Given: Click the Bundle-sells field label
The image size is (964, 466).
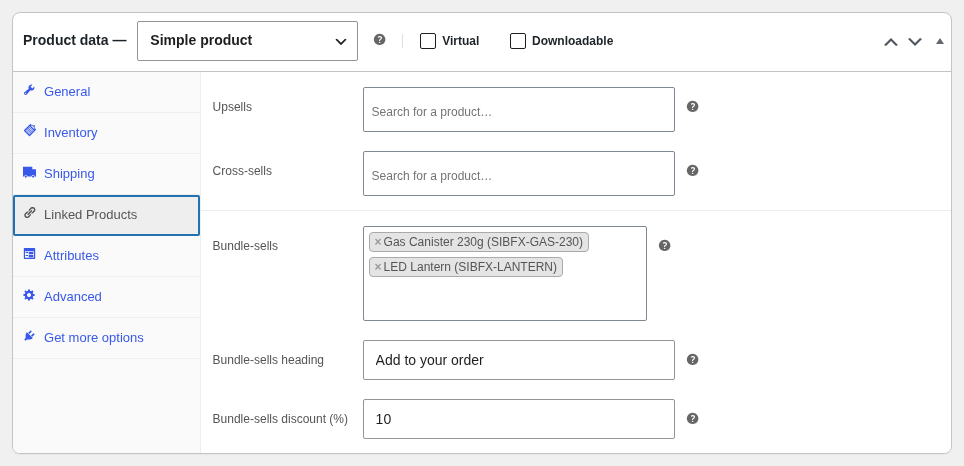Looking at the screenshot, I should tap(245, 246).
